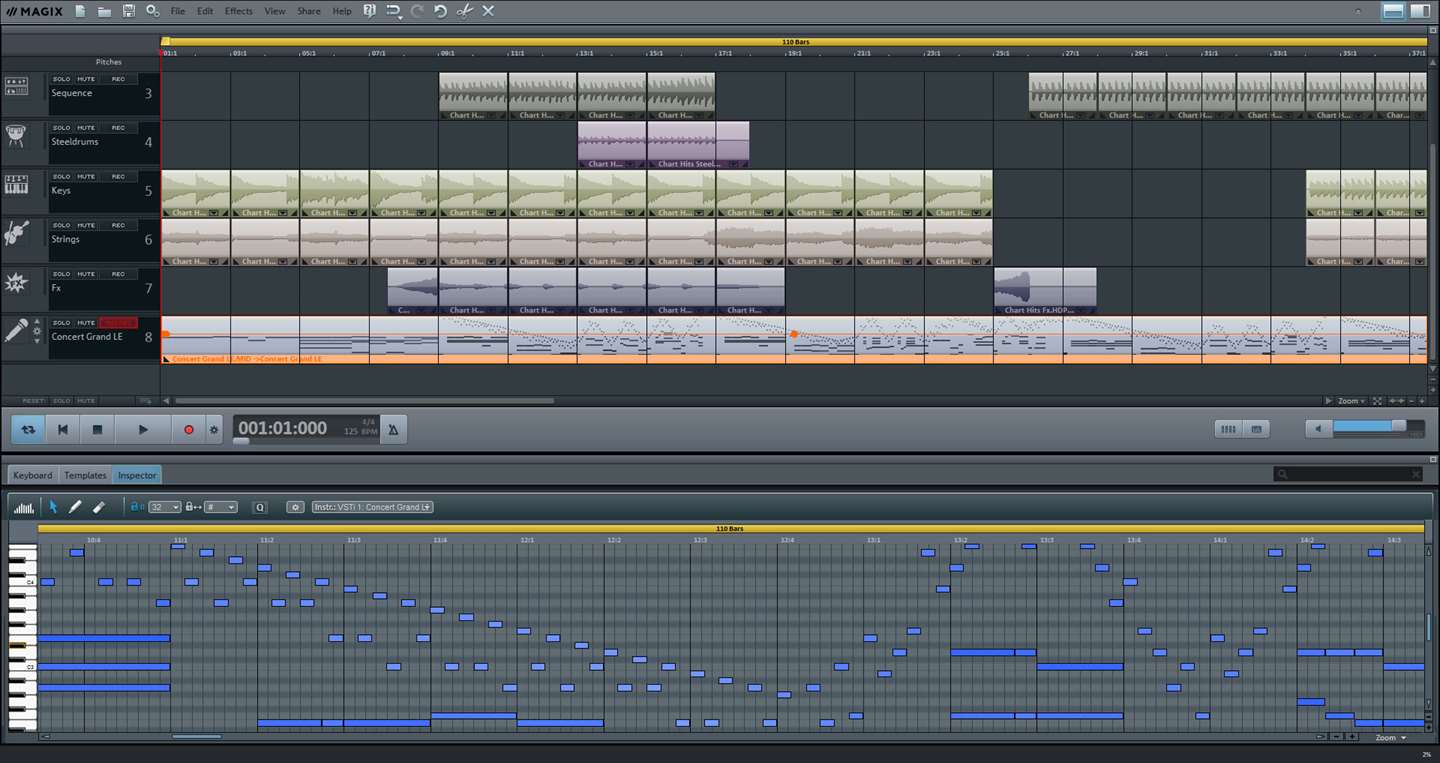Screen dimensions: 1440x763
Task: Click the red Record button
Action: point(188,429)
